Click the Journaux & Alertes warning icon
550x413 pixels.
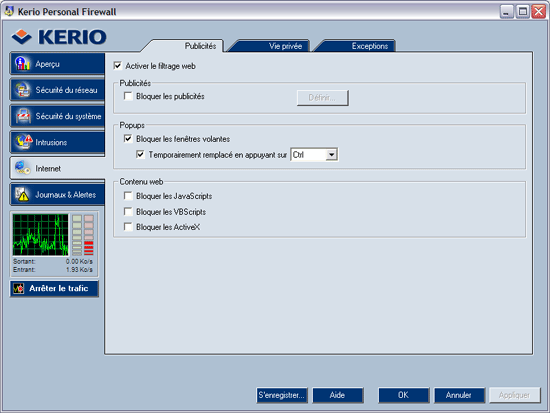click(22, 194)
